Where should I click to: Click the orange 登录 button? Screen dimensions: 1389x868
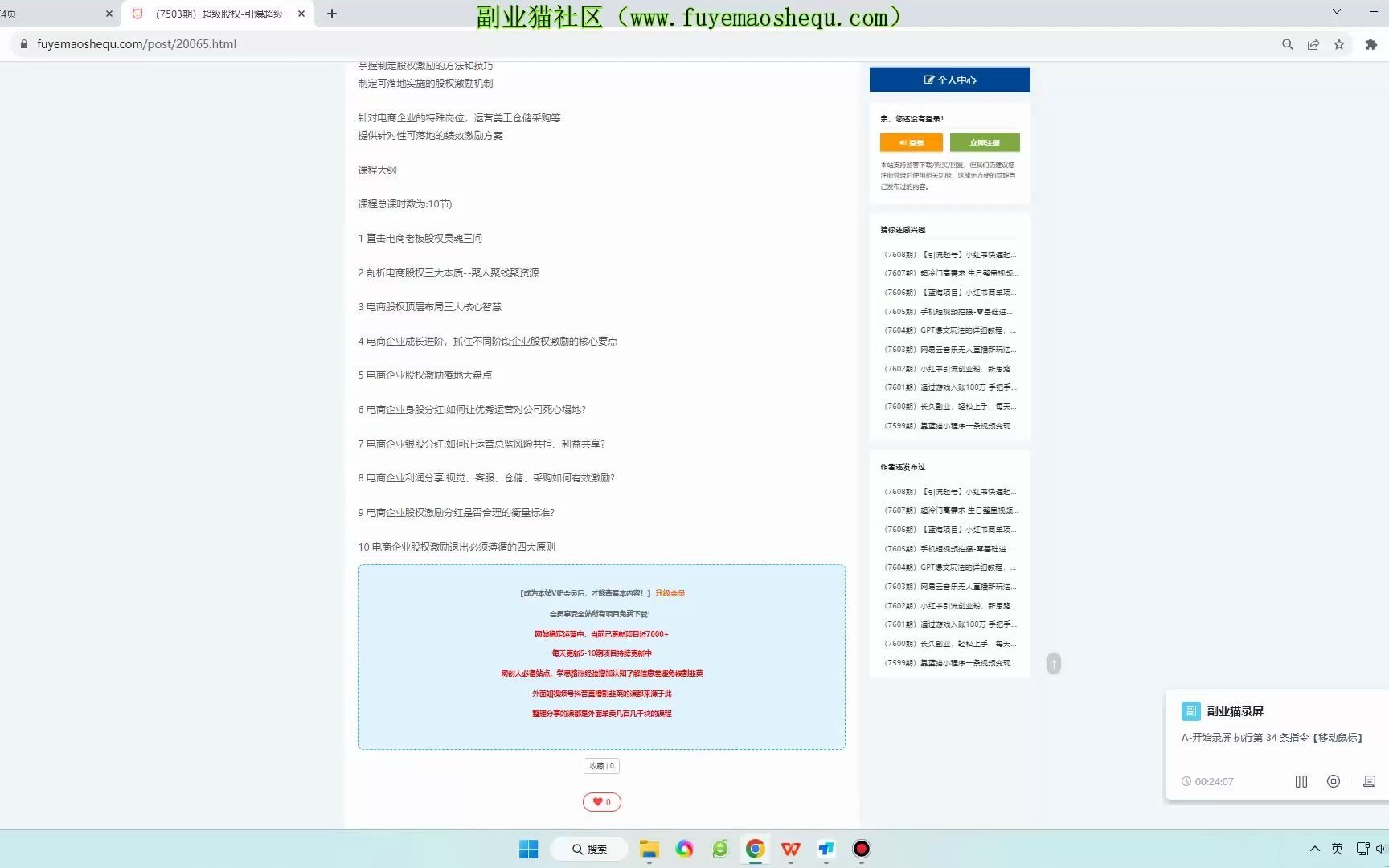911,142
